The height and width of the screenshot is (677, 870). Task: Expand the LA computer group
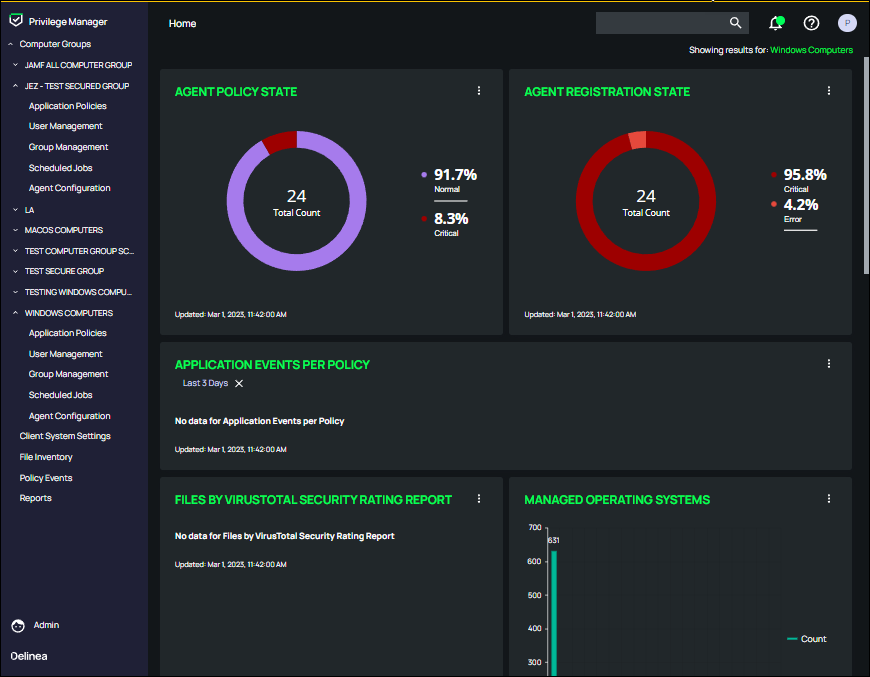pyautogui.click(x=16, y=210)
